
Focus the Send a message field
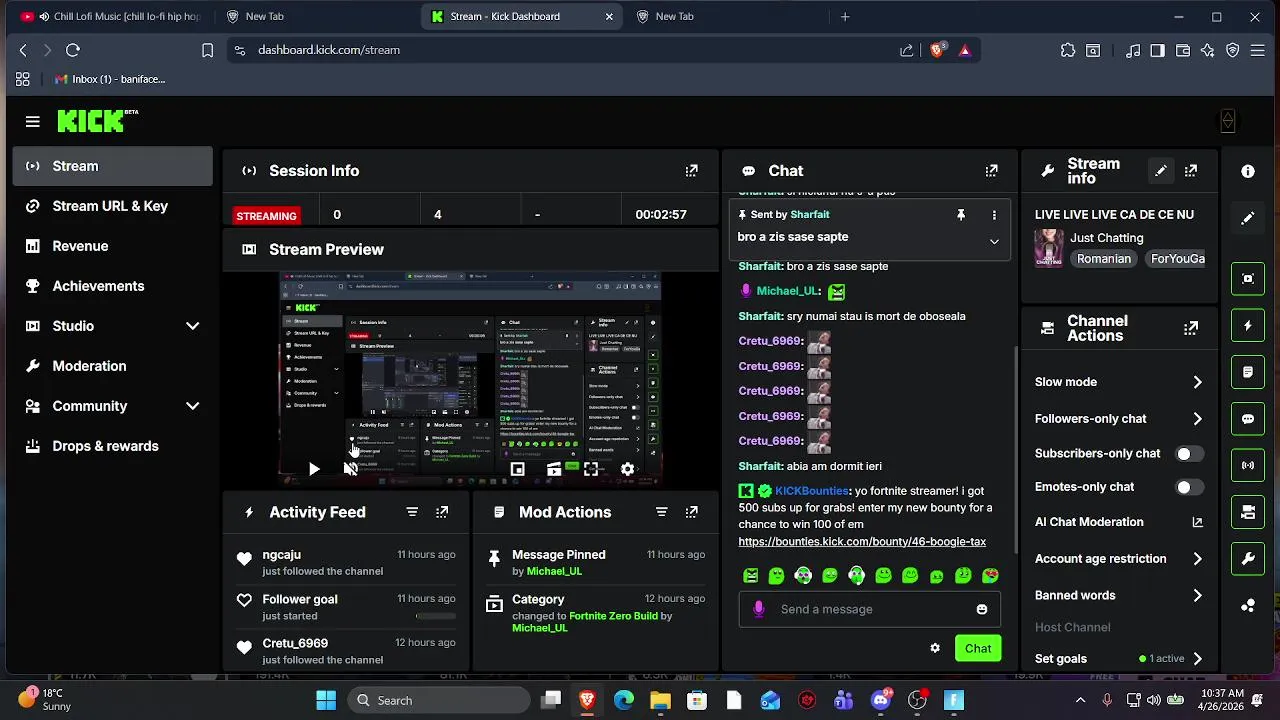tap(870, 609)
